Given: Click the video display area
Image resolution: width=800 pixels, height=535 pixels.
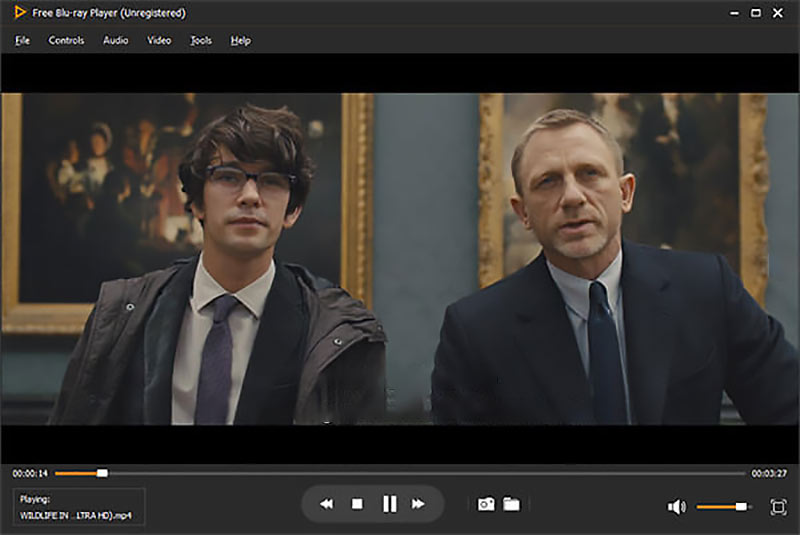Looking at the screenshot, I should pos(400,260).
